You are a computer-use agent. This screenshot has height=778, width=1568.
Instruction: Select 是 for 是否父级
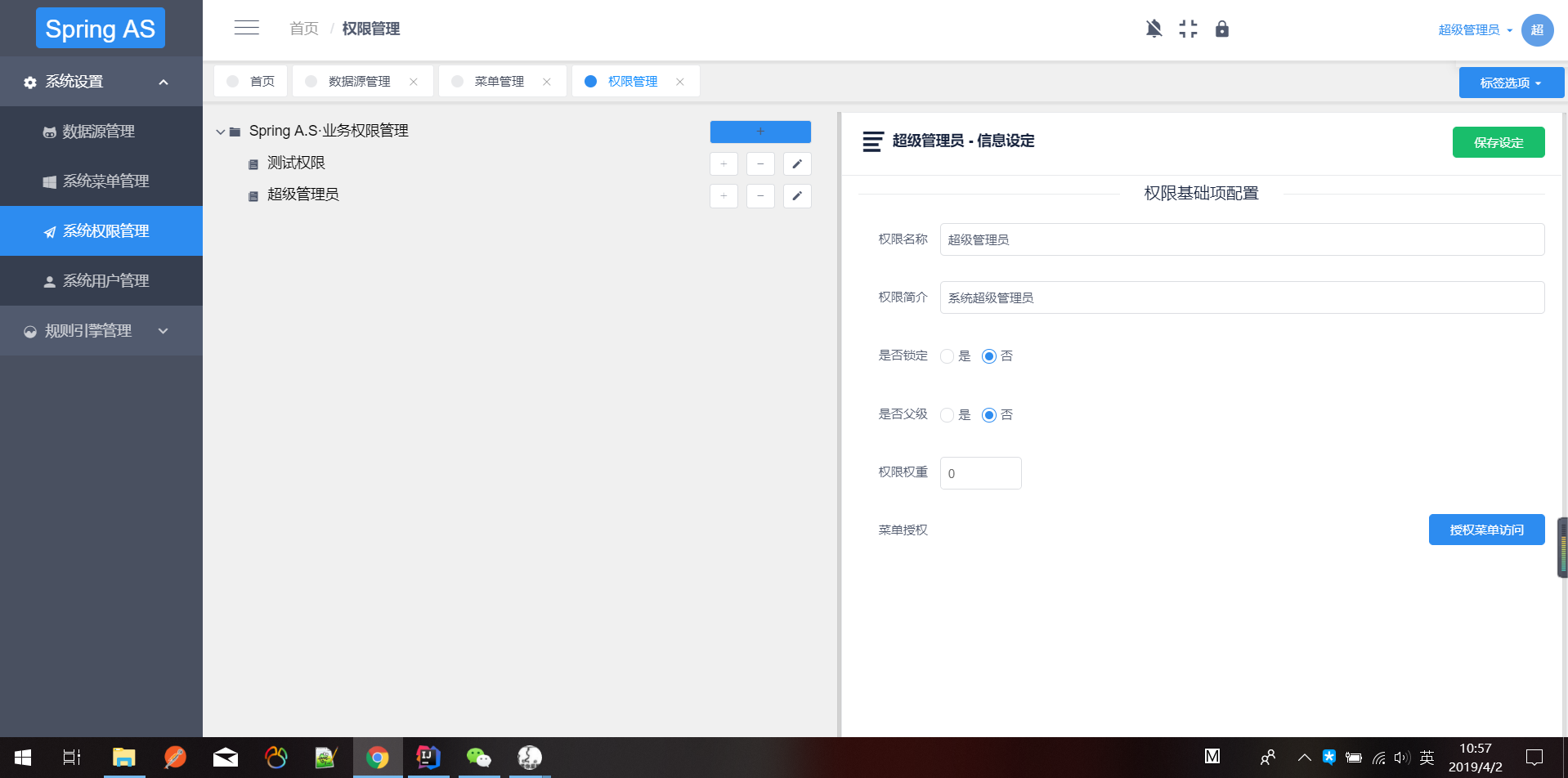(947, 414)
